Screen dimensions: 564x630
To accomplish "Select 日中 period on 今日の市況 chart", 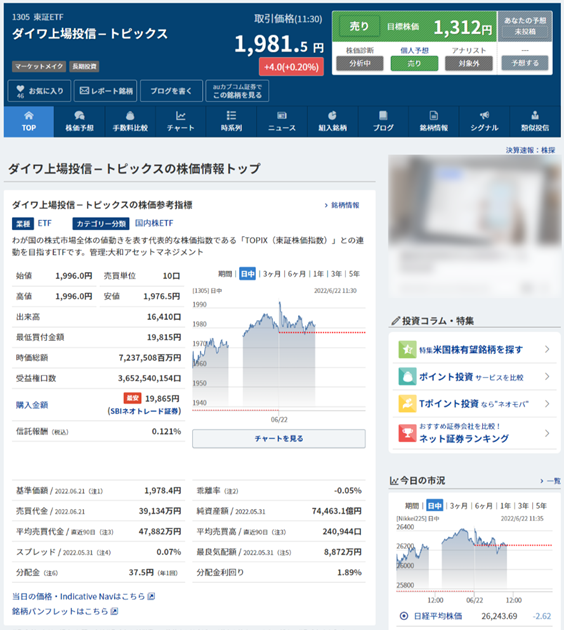I will click(435, 506).
